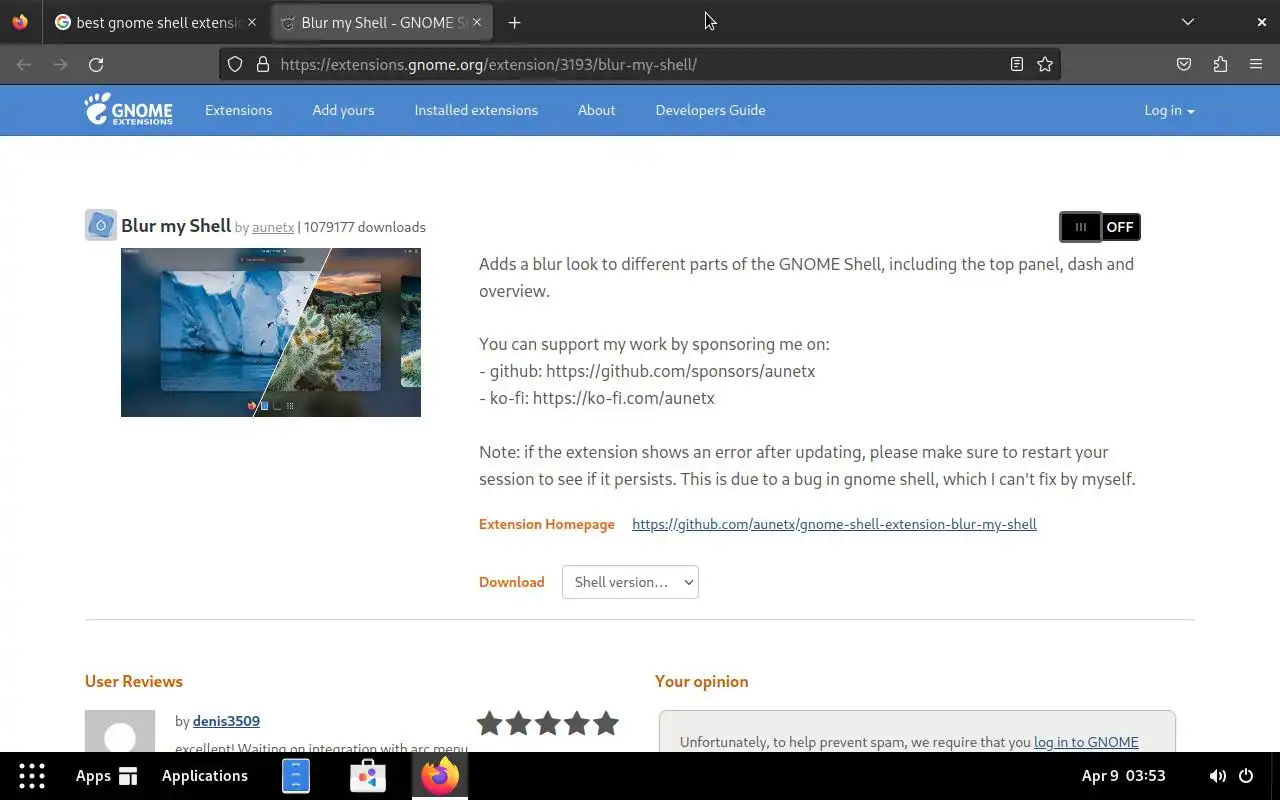The image size is (1280, 800).
Task: Click denis3509 reviewer avatar
Action: click(x=120, y=731)
